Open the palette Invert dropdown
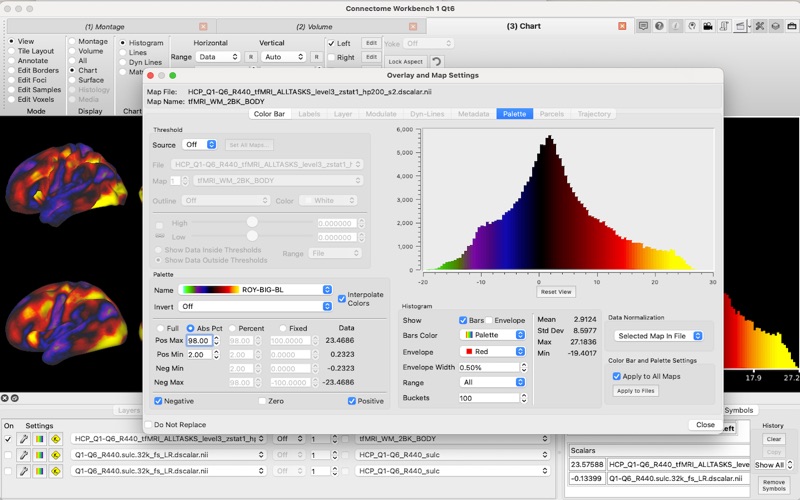800x500 pixels. coord(256,306)
